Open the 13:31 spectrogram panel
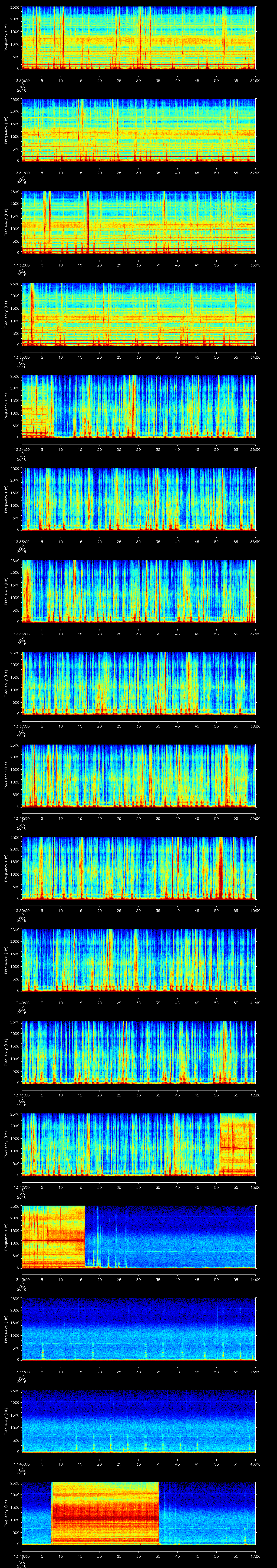 139,129
